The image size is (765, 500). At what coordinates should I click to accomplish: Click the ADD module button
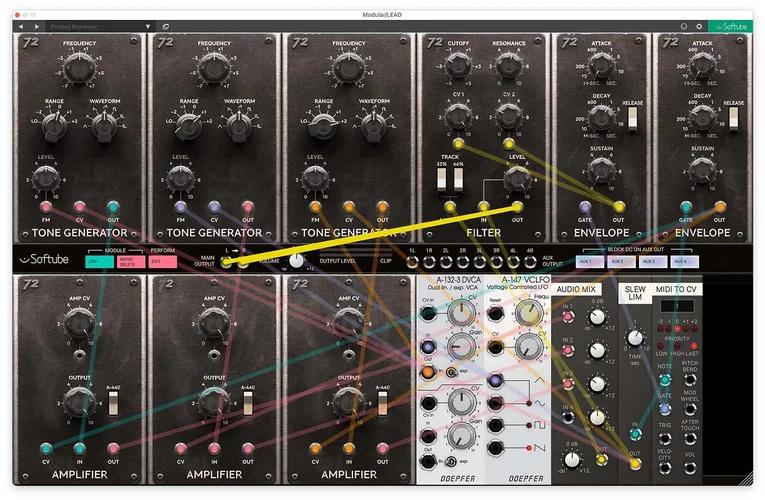click(x=100, y=262)
